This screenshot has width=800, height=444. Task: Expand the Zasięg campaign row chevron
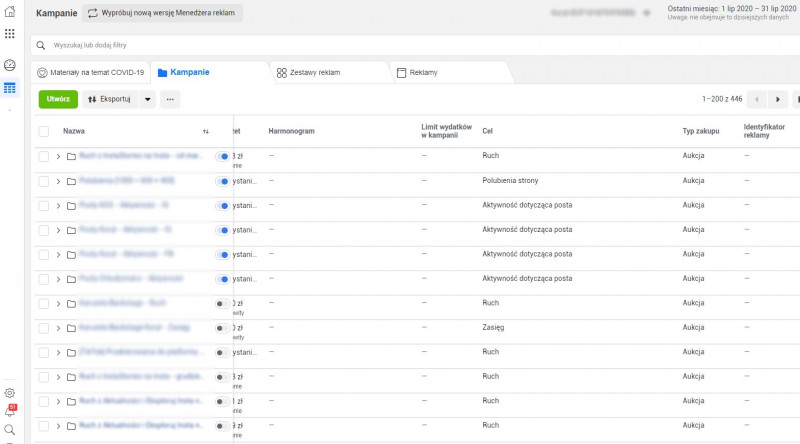click(x=58, y=328)
